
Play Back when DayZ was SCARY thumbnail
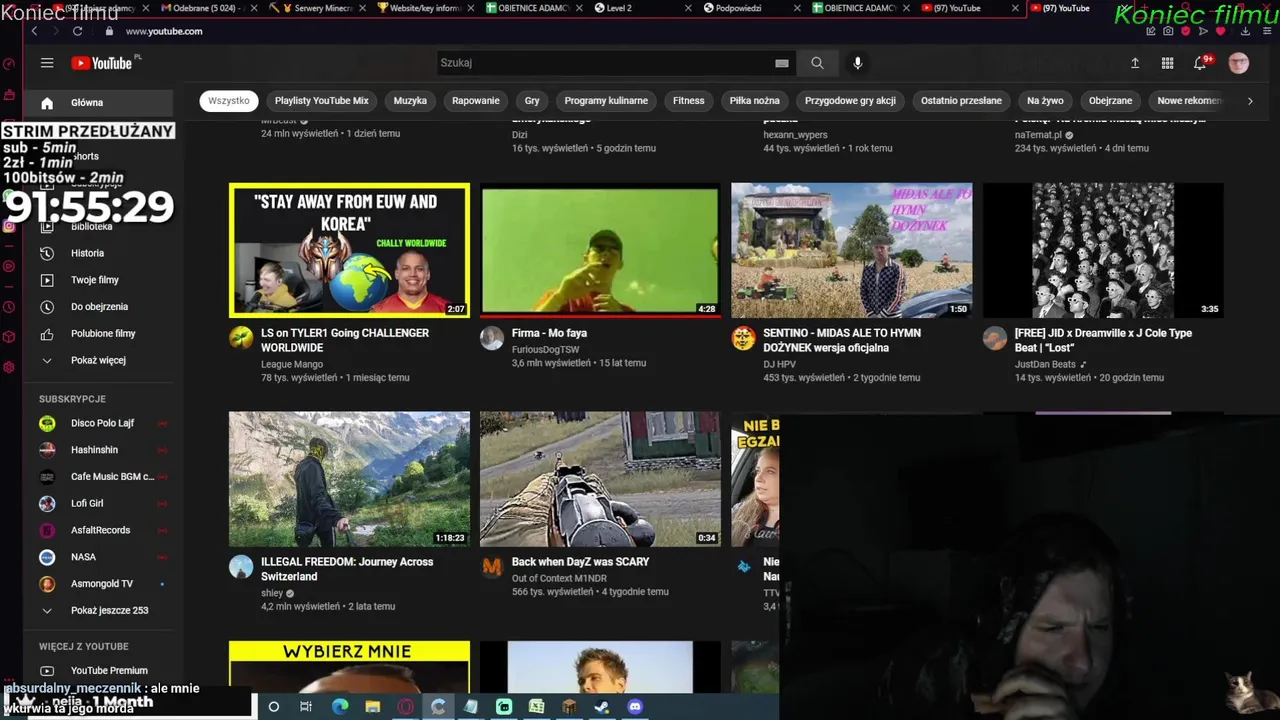[600, 479]
